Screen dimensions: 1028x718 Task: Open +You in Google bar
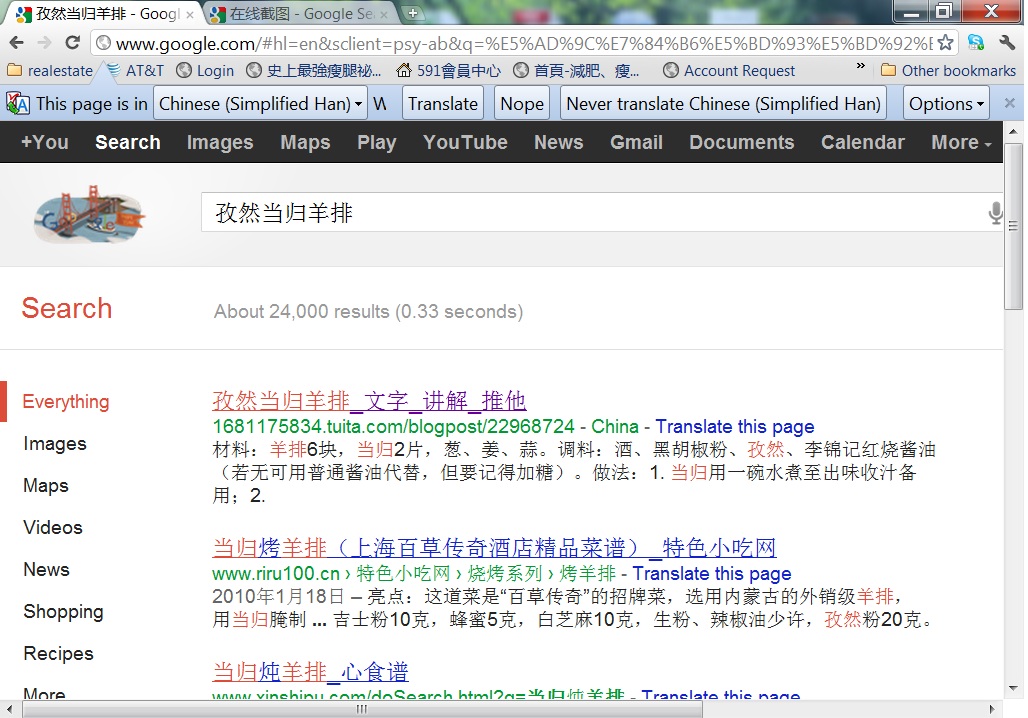pos(45,142)
